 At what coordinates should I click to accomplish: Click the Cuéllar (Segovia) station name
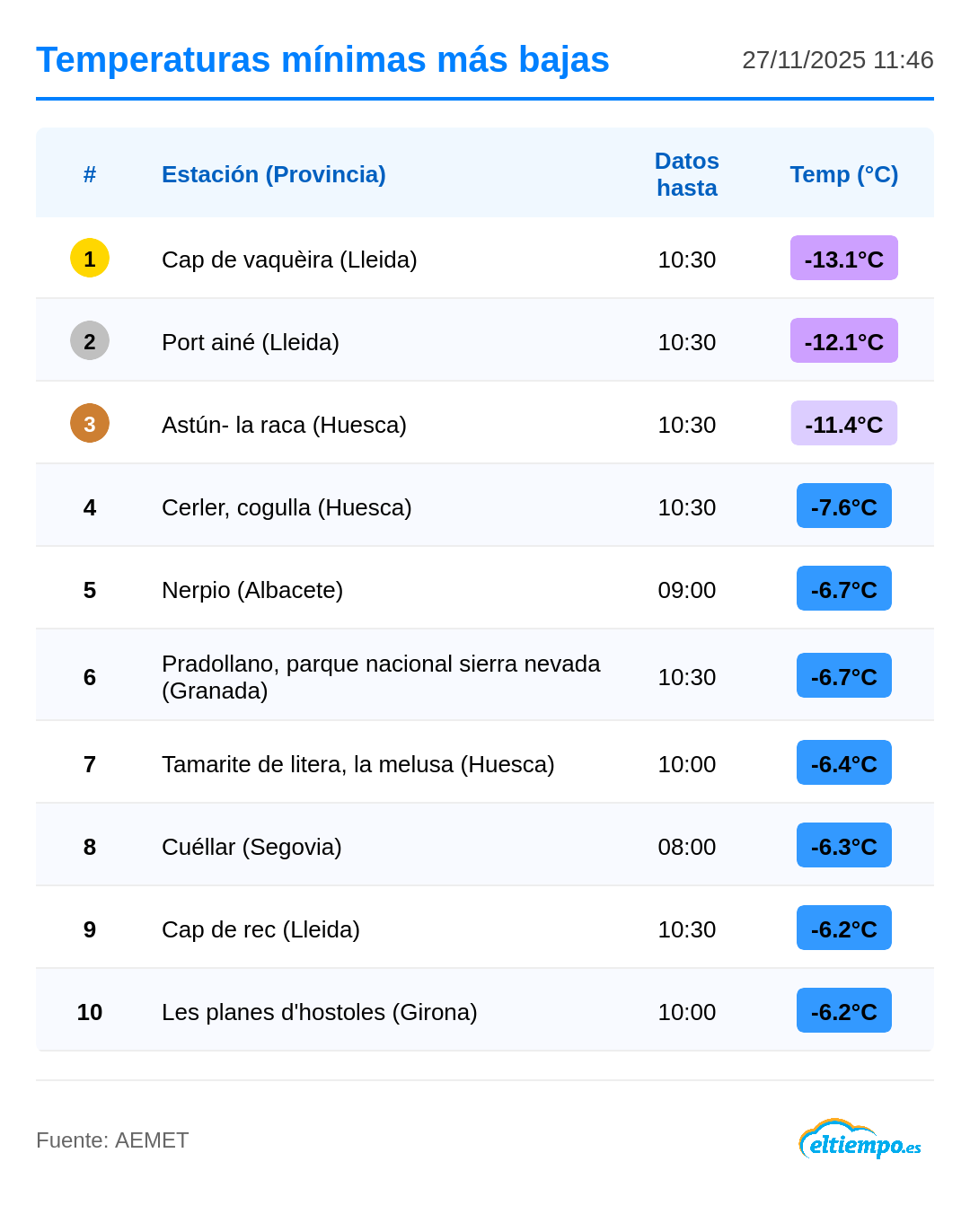click(x=251, y=847)
